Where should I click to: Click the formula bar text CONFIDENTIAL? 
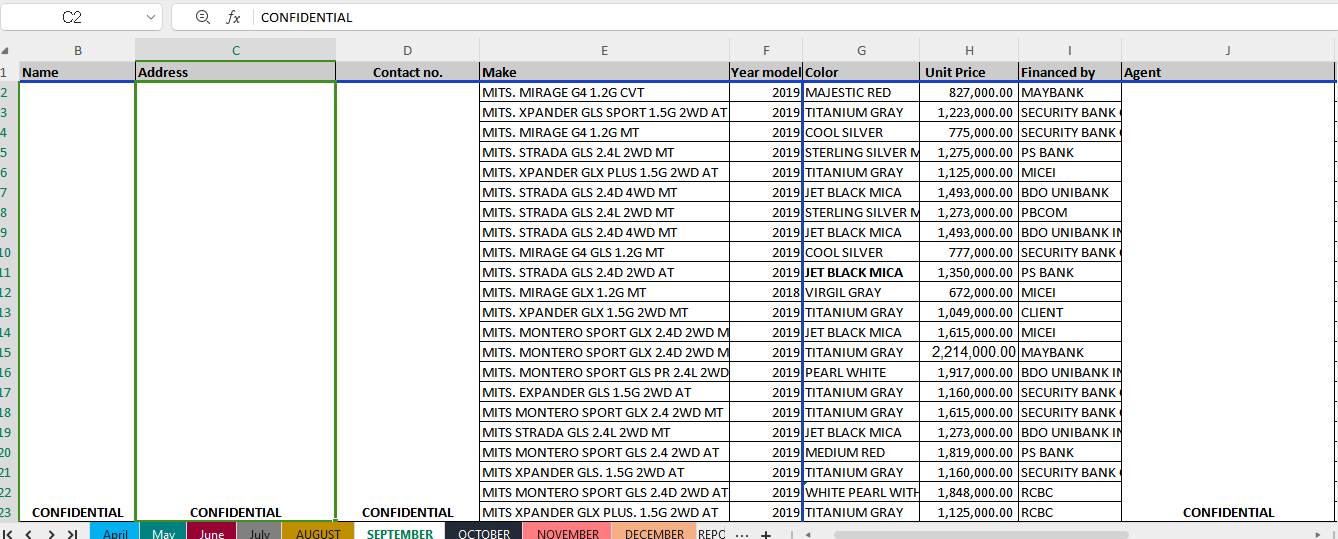point(307,17)
